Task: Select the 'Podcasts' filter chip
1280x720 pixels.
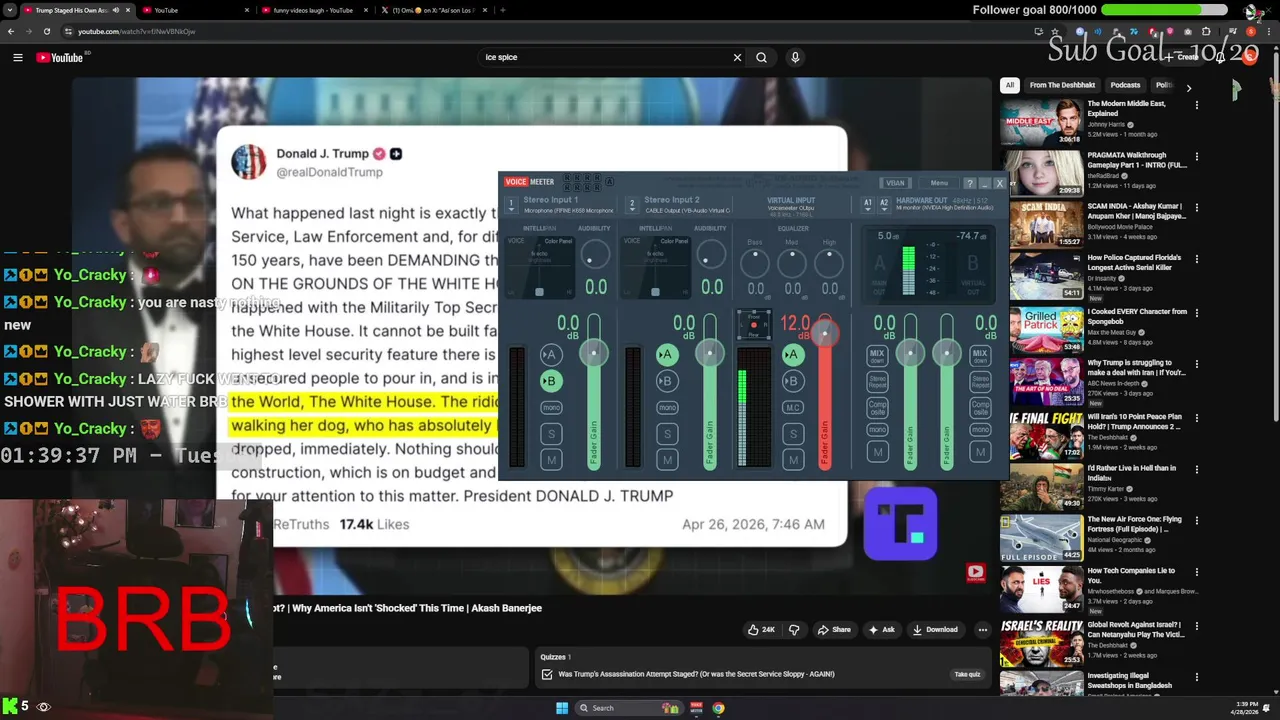Action: [x=1125, y=85]
